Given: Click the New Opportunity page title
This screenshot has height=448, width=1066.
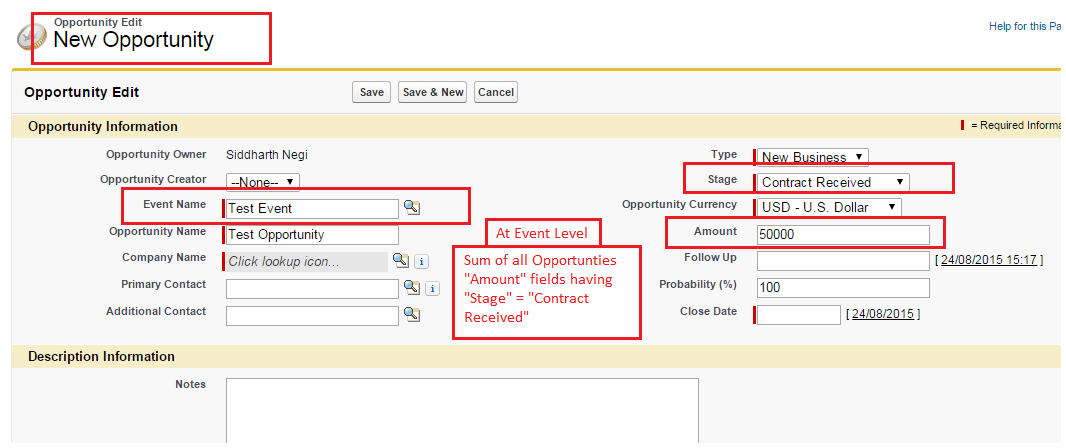Looking at the screenshot, I should [x=133, y=39].
